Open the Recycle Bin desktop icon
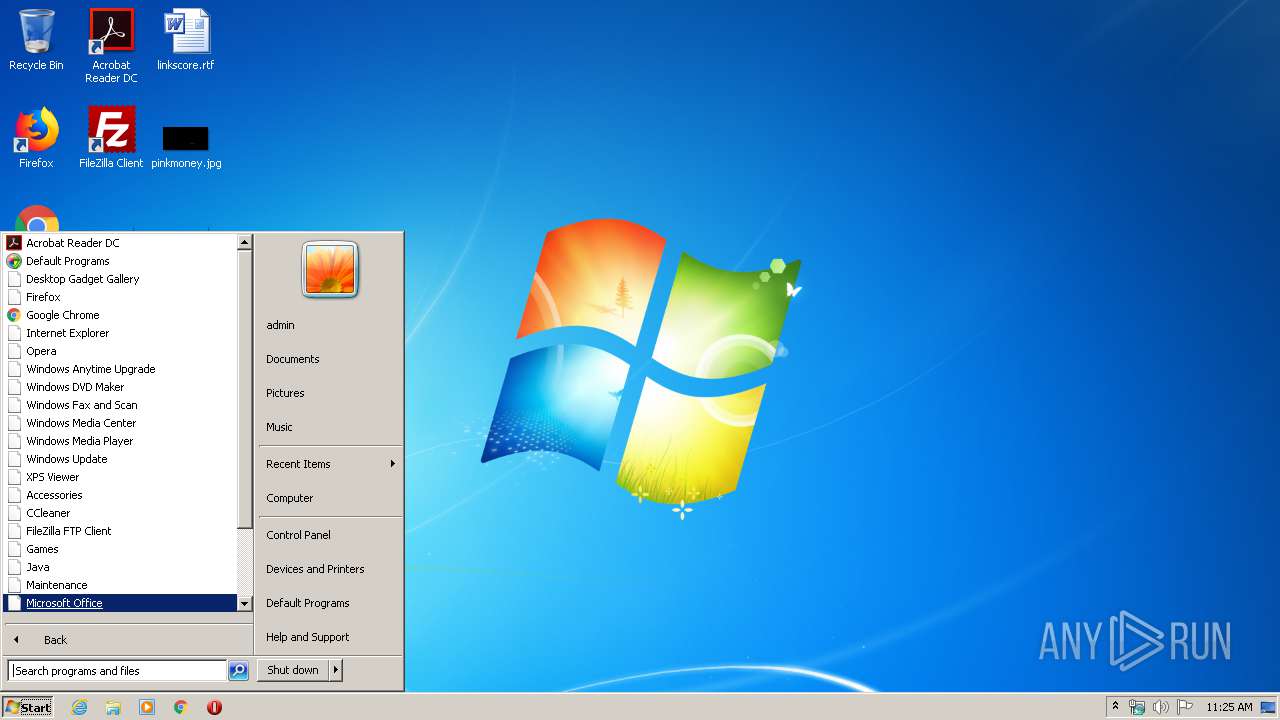Image resolution: width=1280 pixels, height=720 pixels. point(36,40)
